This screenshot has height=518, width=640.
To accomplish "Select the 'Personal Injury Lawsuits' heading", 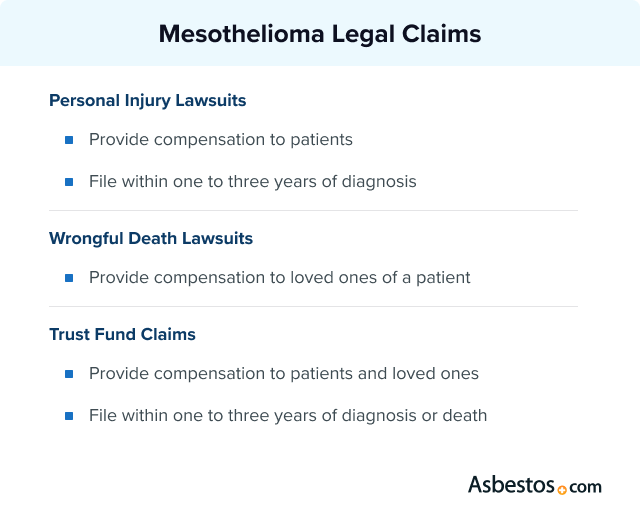I will [x=147, y=101].
